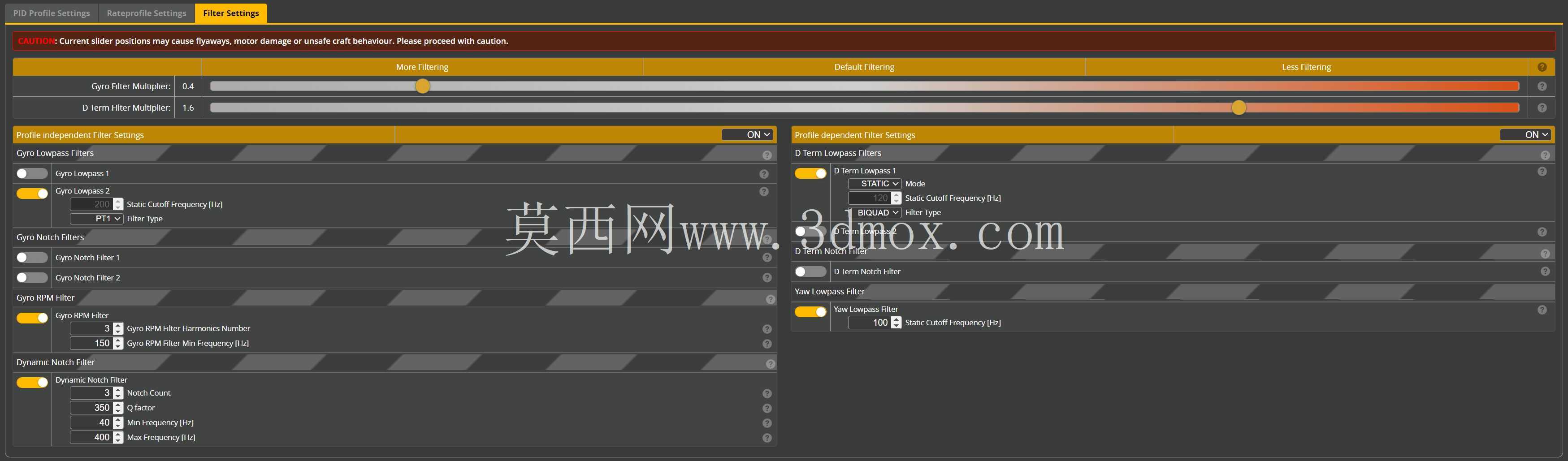Enable Gyro Notch Filter 1 switch
Viewport: 1568px width, 461px height.
point(32,257)
